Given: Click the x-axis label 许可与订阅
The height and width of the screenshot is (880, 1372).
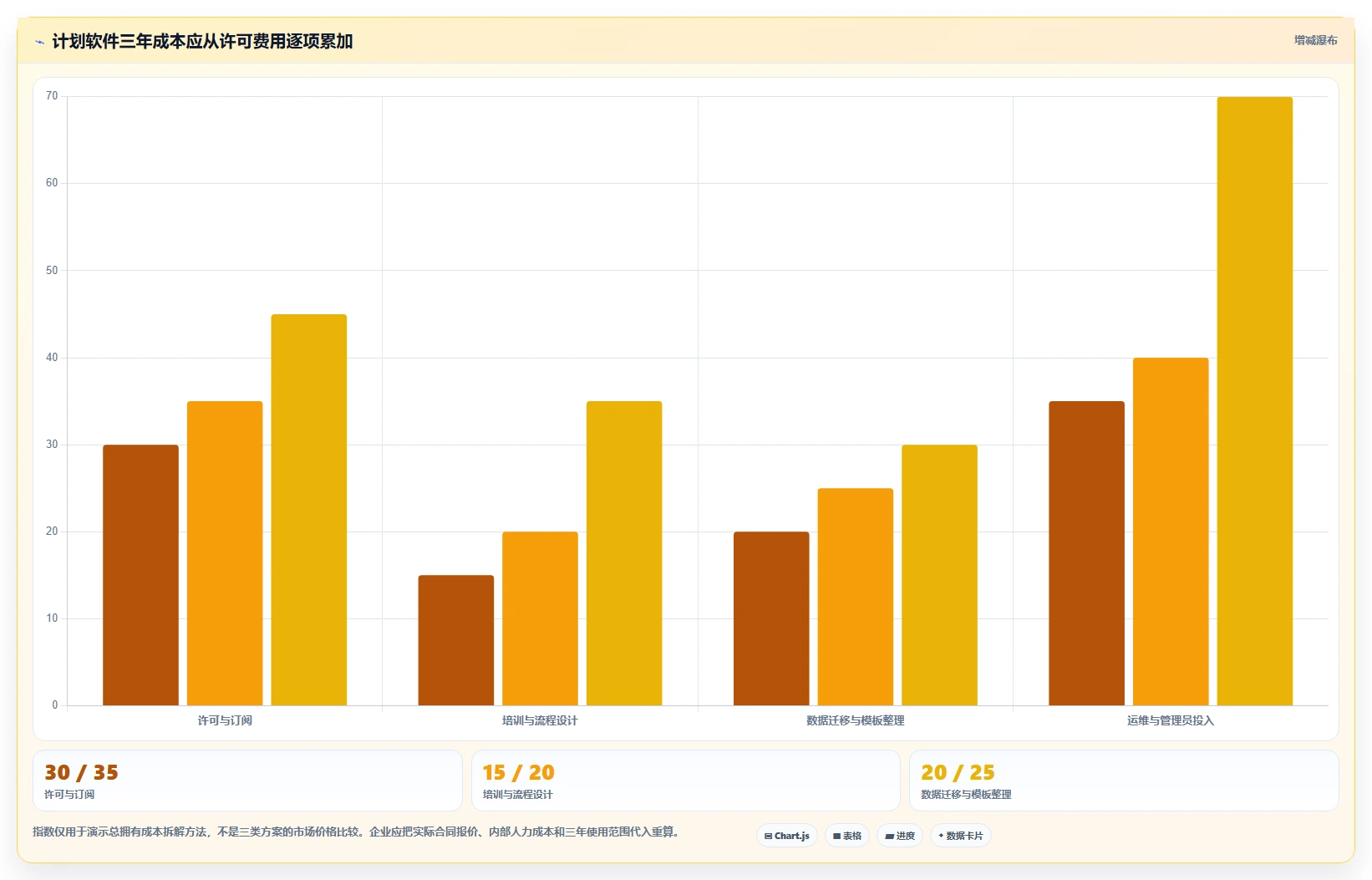Looking at the screenshot, I should [x=225, y=720].
